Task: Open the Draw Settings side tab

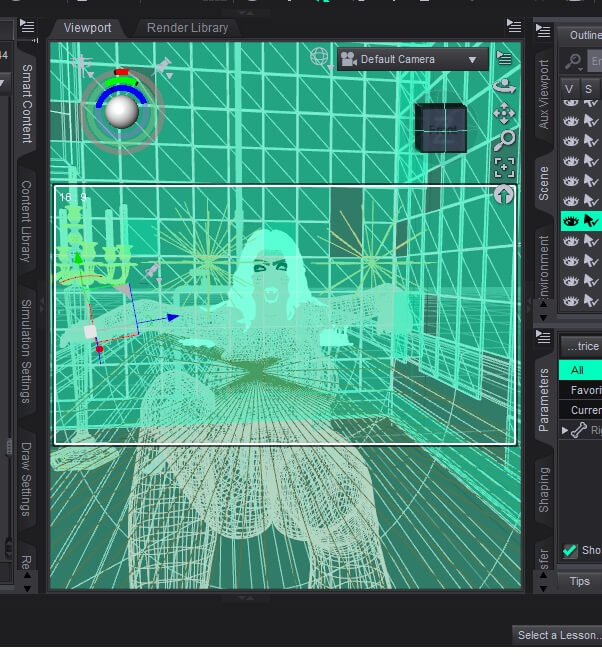Action: coord(27,479)
